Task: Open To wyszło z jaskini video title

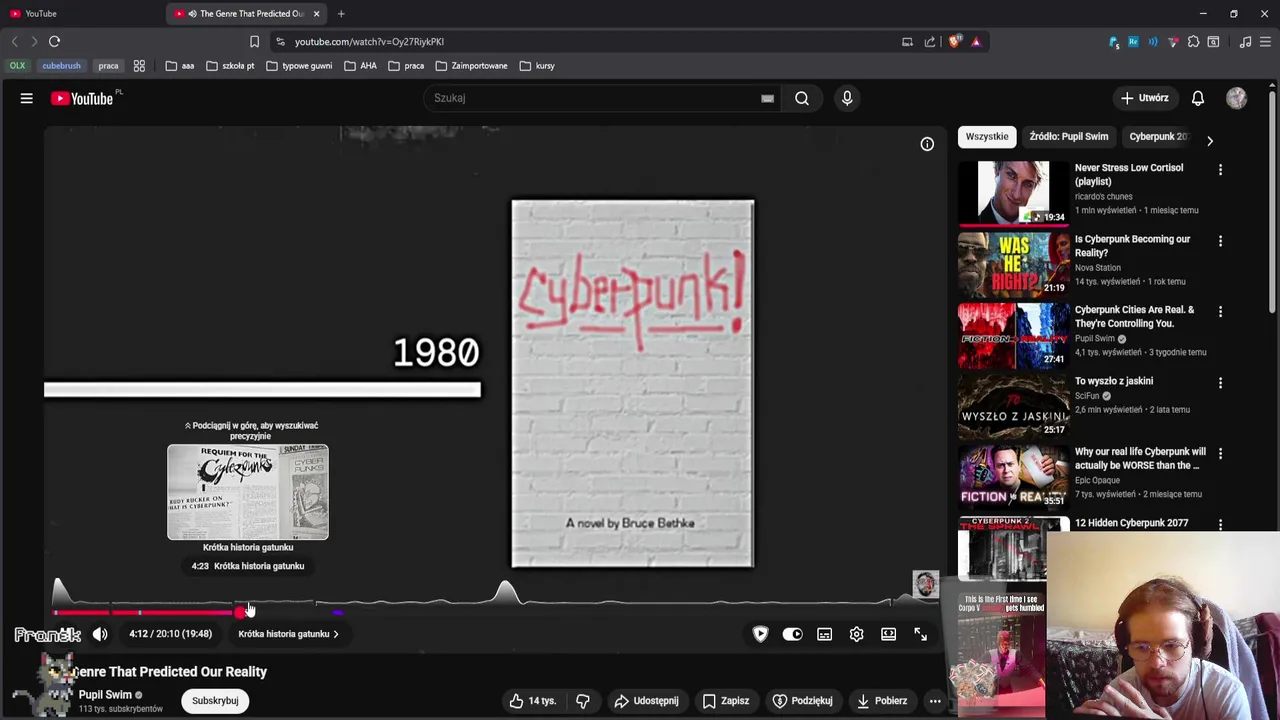Action: click(1114, 381)
